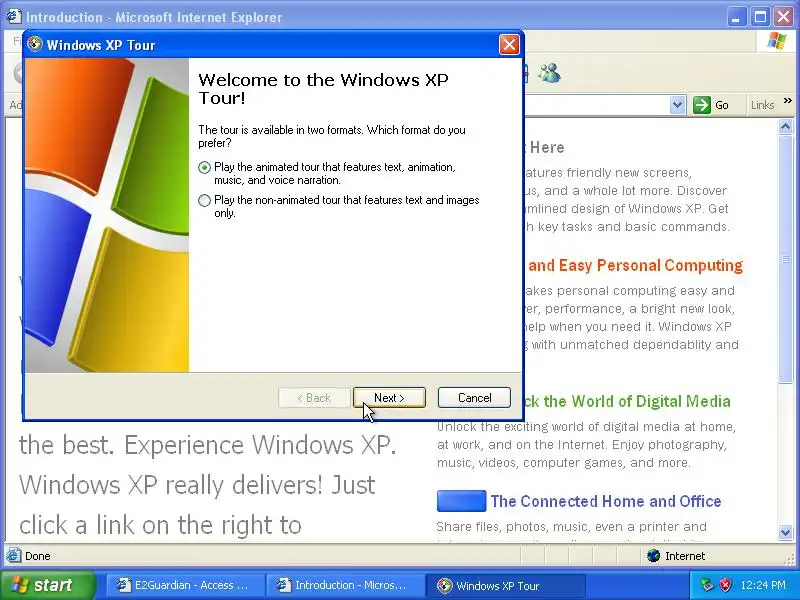Close the Internet Explorer window
The height and width of the screenshot is (600, 800).
[x=784, y=17]
